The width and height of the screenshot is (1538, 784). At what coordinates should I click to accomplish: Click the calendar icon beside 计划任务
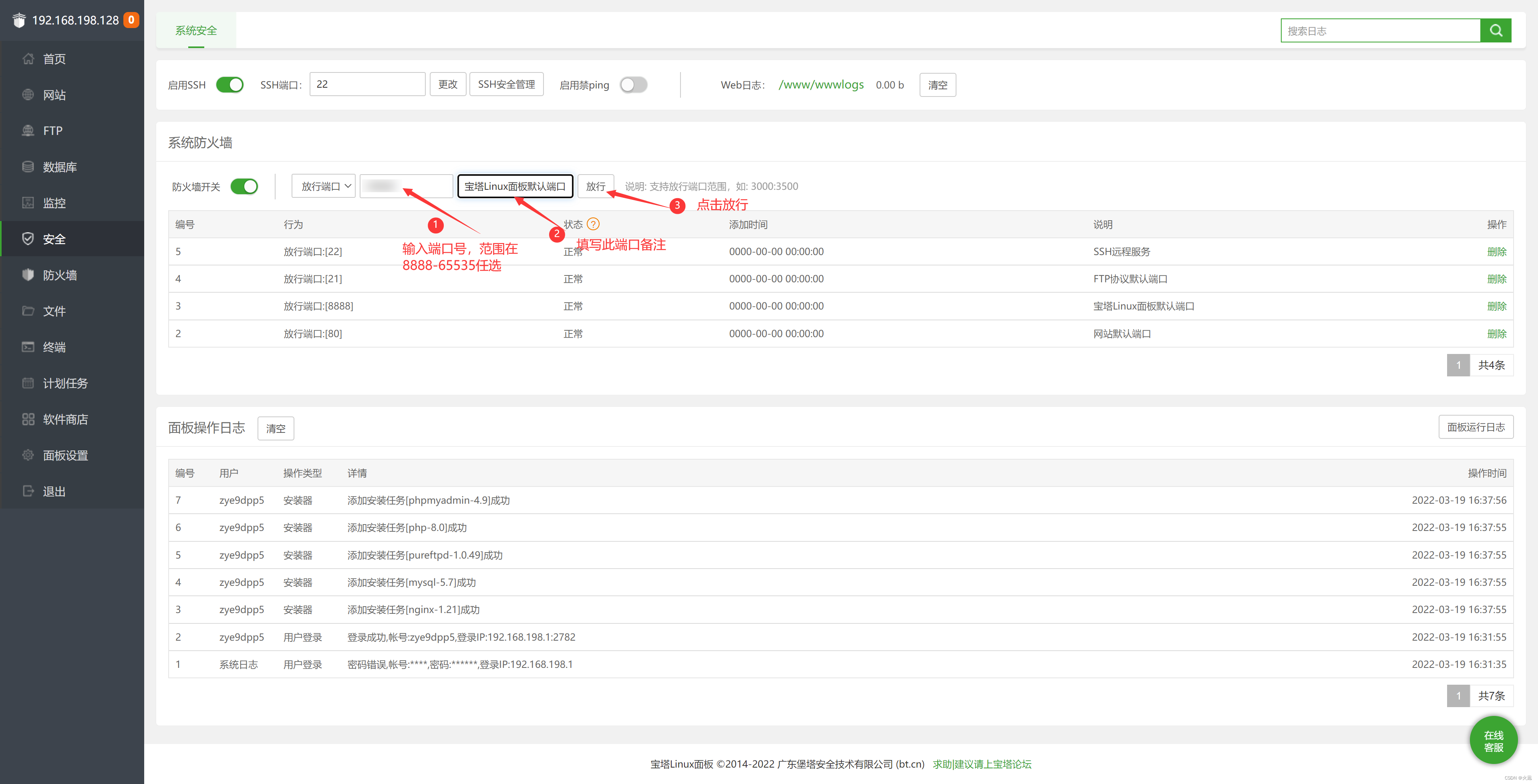[28, 383]
